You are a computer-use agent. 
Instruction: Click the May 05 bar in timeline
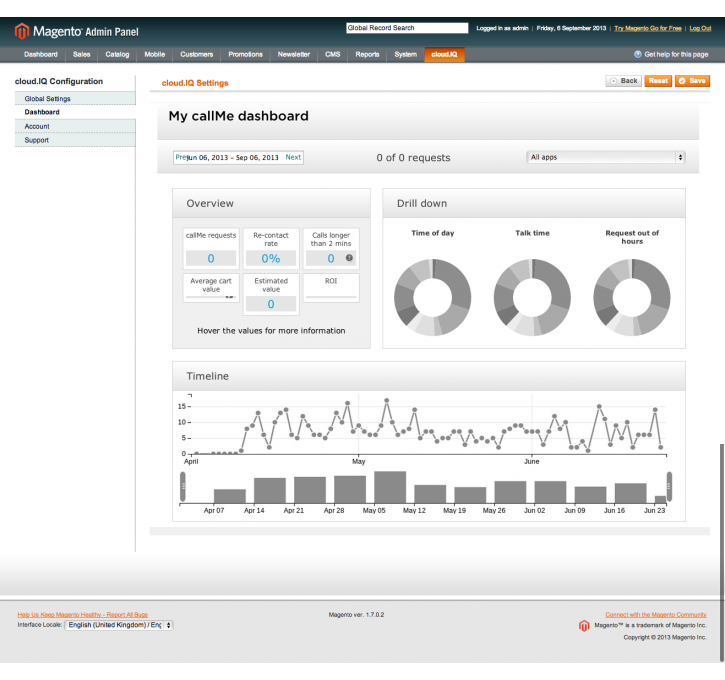(x=390, y=487)
